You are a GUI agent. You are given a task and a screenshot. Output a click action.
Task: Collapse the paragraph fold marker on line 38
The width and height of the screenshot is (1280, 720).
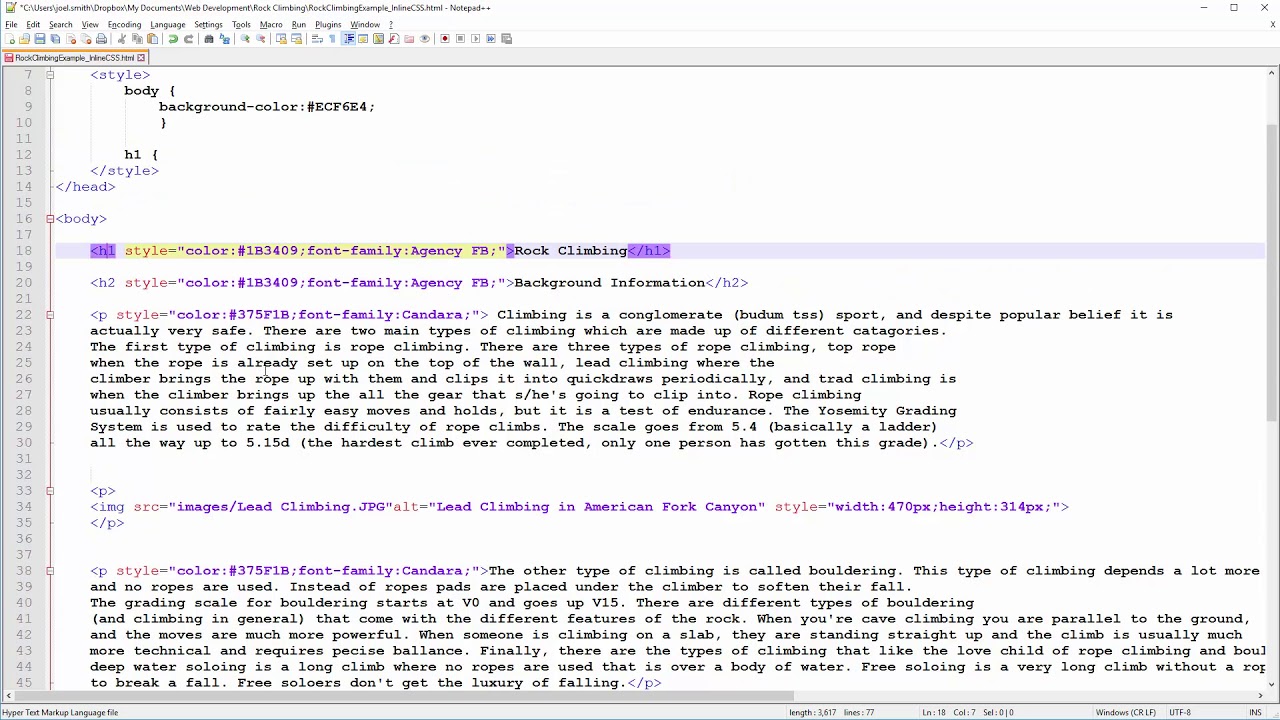pyautogui.click(x=50, y=571)
